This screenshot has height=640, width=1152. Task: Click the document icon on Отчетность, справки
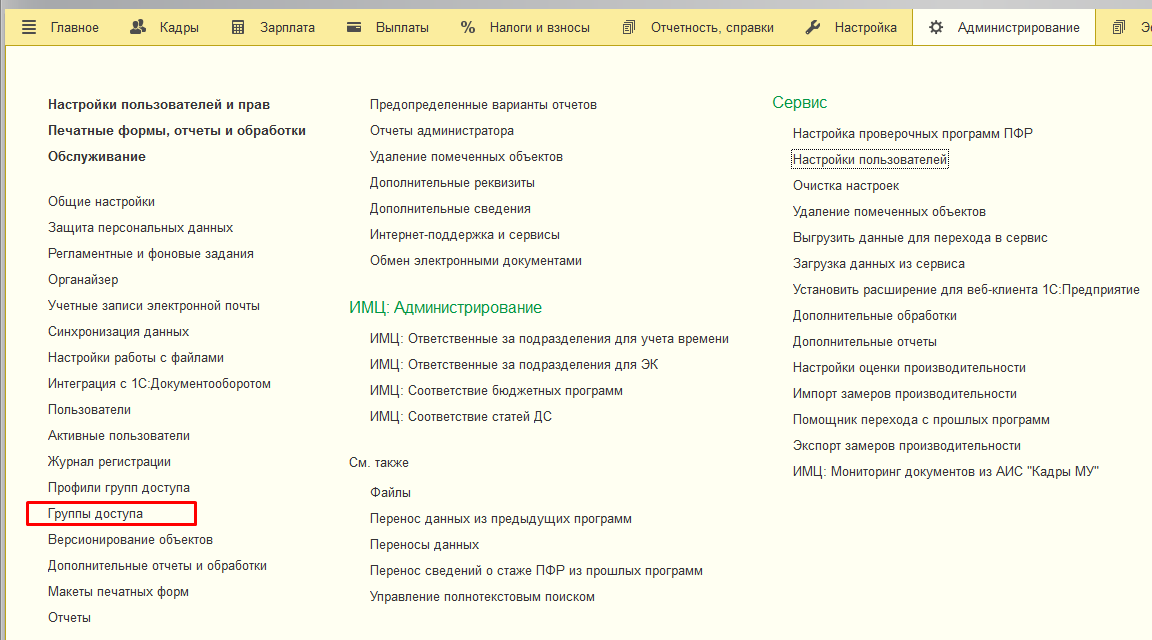pyautogui.click(x=629, y=27)
